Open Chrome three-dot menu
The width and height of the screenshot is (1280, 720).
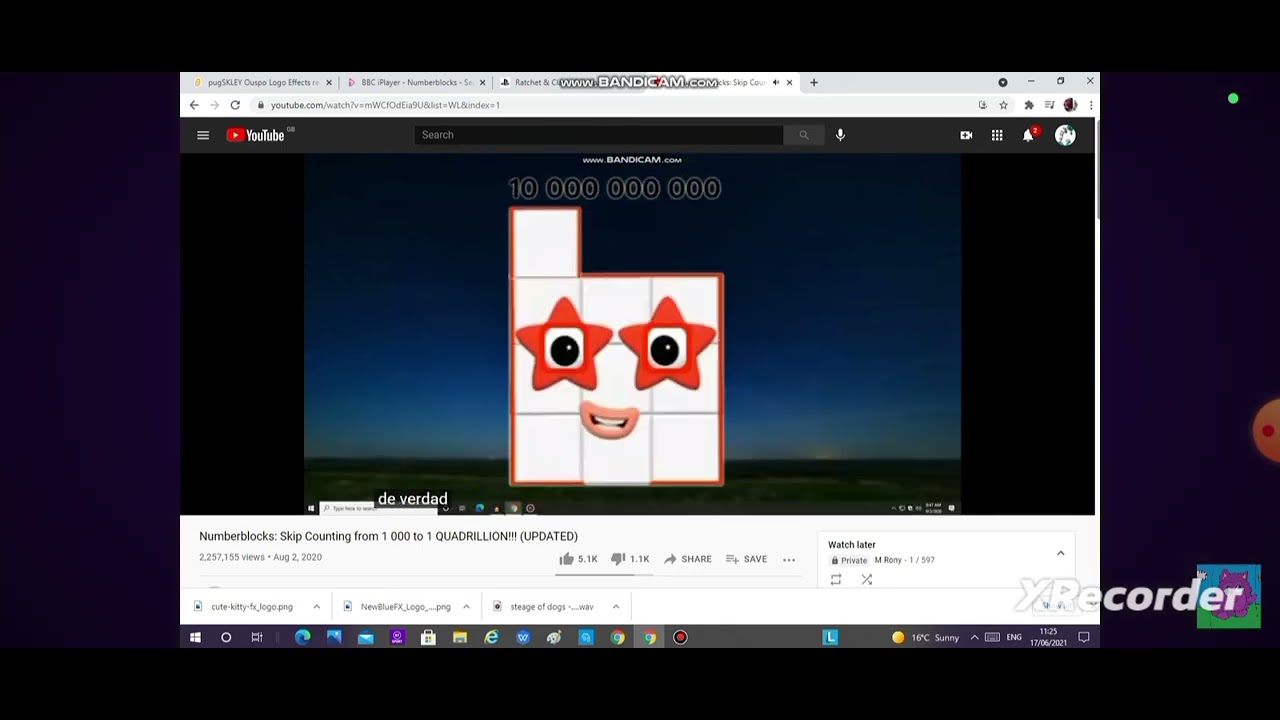point(1090,105)
